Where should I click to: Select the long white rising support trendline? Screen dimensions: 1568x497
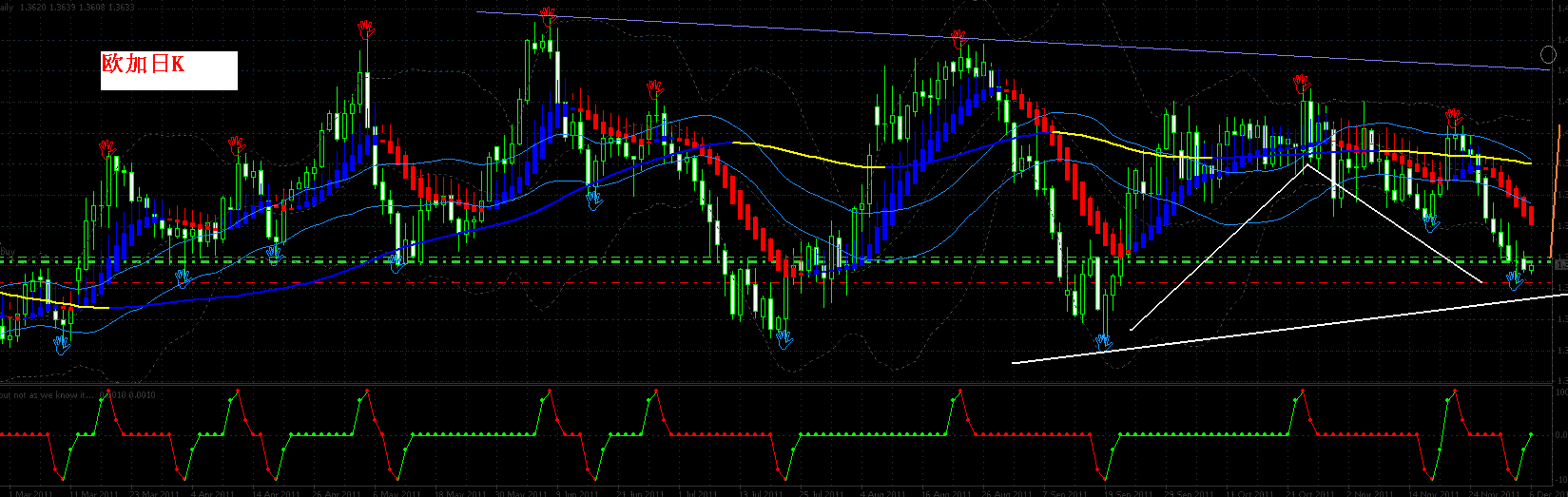click(x=1289, y=329)
